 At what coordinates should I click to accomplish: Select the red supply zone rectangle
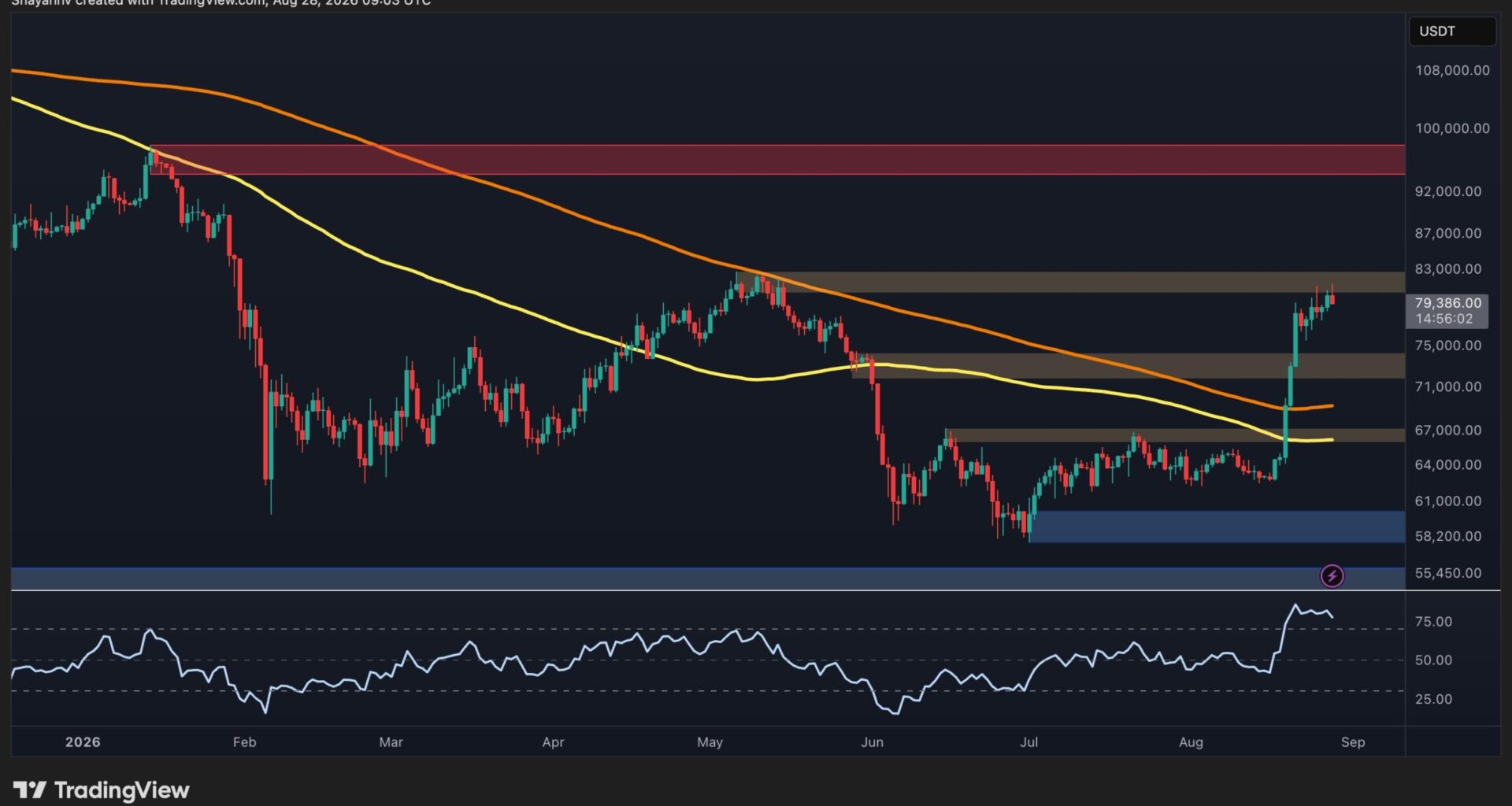click(x=777, y=159)
